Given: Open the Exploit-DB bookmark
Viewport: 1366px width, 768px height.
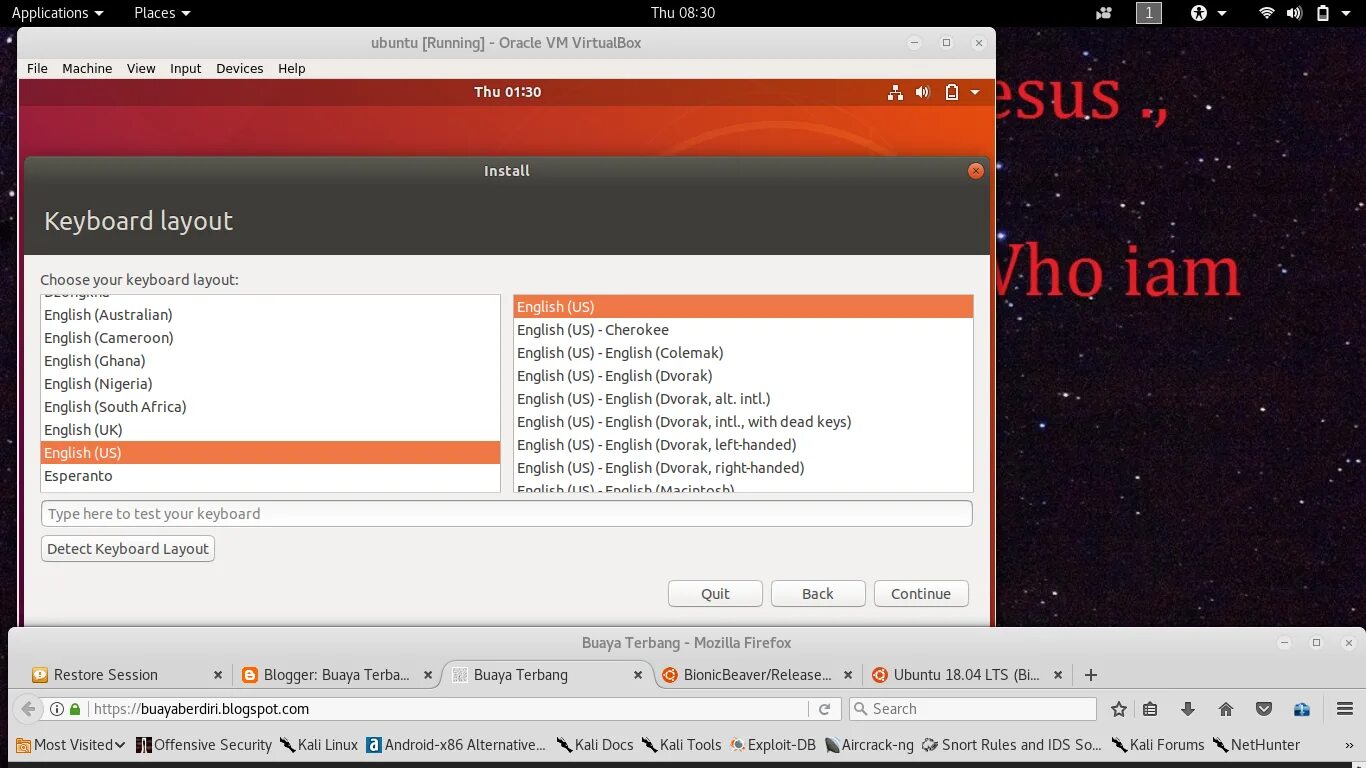Looking at the screenshot, I should pyautogui.click(x=772, y=745).
